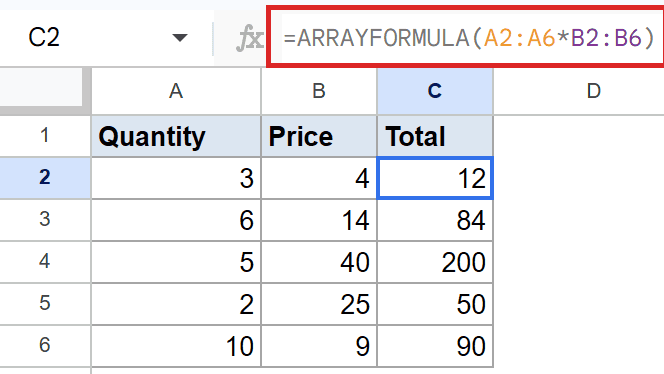This screenshot has height=374, width=664.
Task: Click empty cell D1
Action: tap(579, 136)
